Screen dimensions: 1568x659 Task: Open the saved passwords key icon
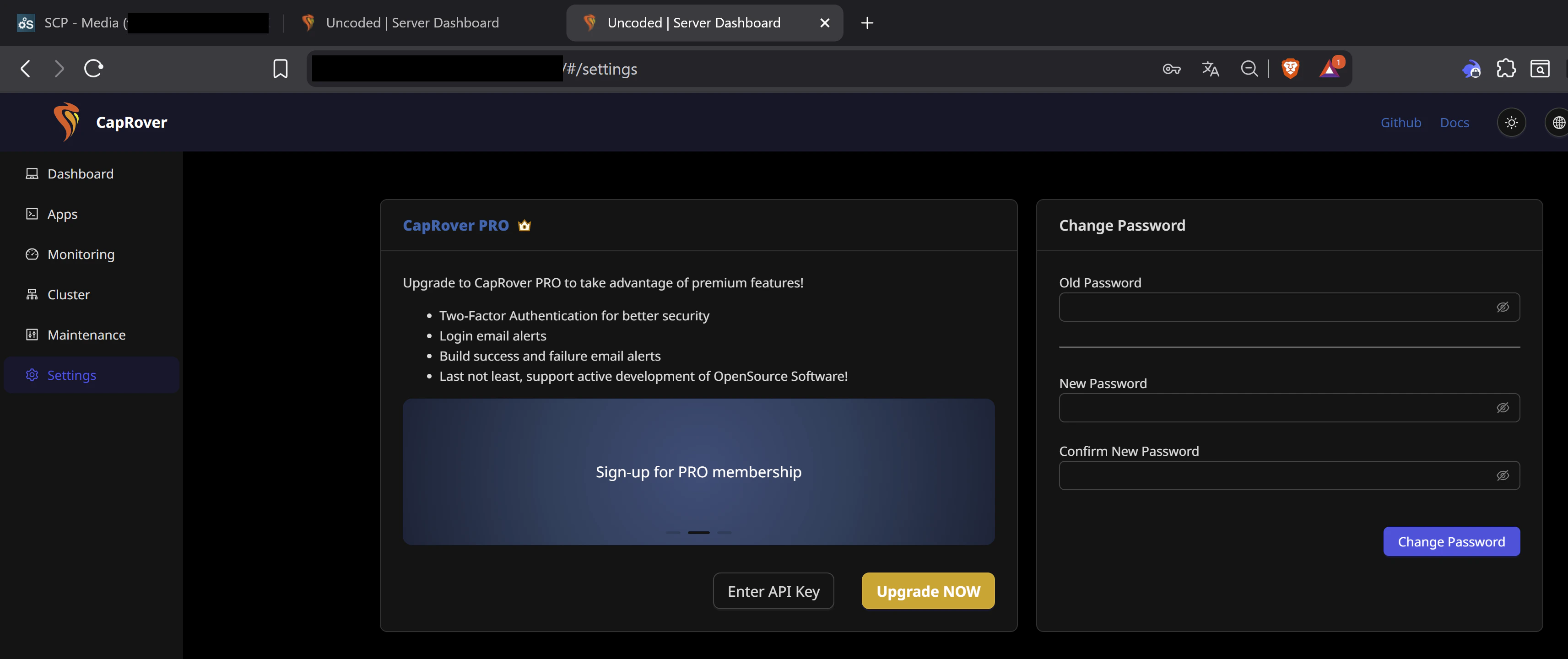tap(1171, 69)
